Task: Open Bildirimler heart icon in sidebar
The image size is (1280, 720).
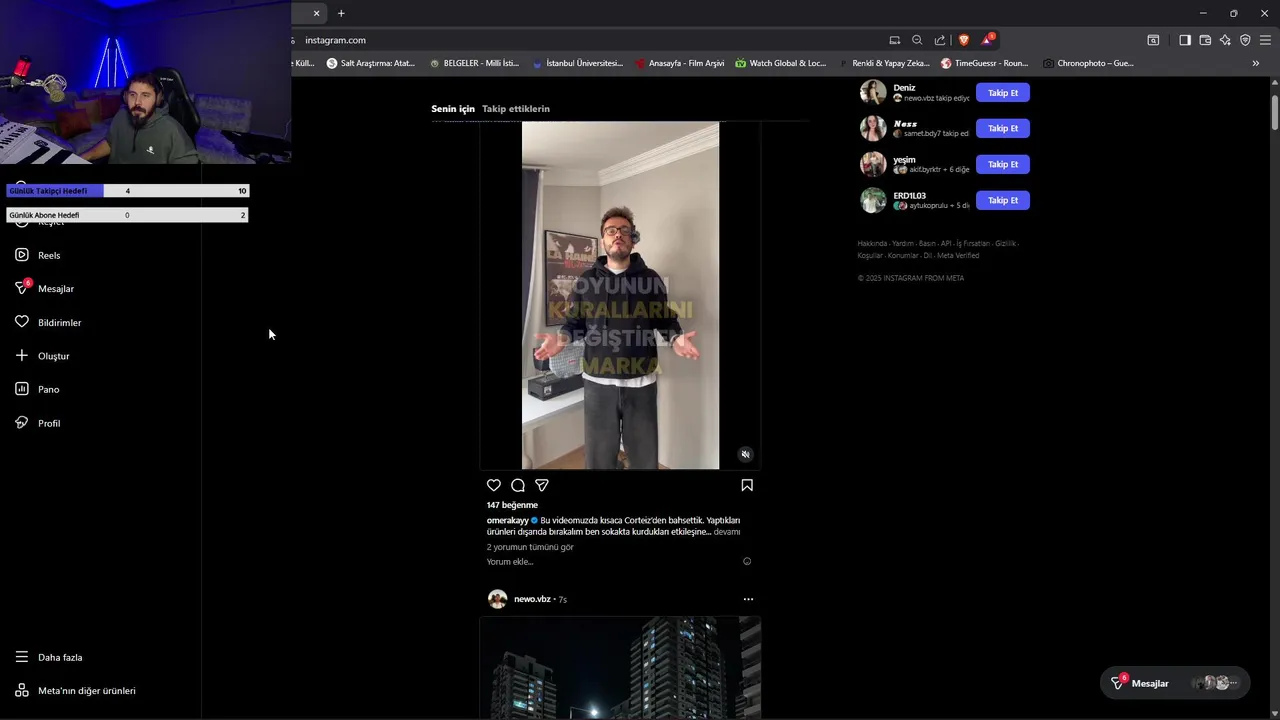Action: point(21,322)
